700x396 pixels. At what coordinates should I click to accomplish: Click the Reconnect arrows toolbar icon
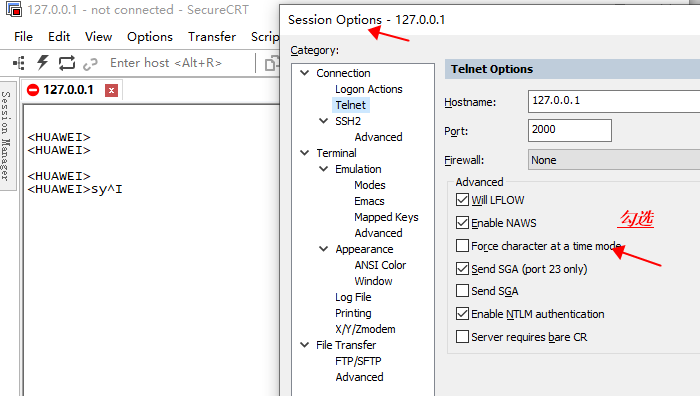tap(67, 63)
